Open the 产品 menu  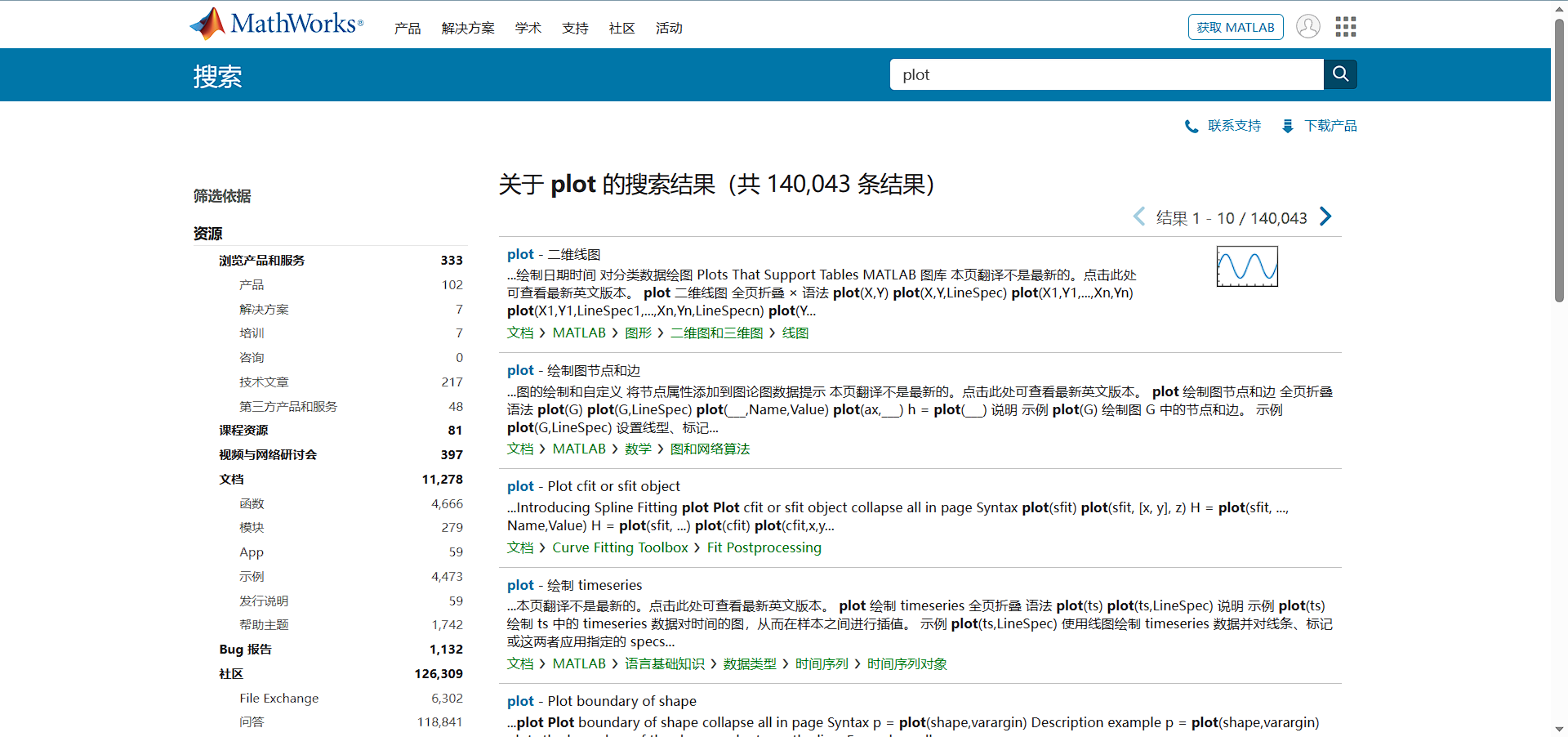pyautogui.click(x=408, y=29)
